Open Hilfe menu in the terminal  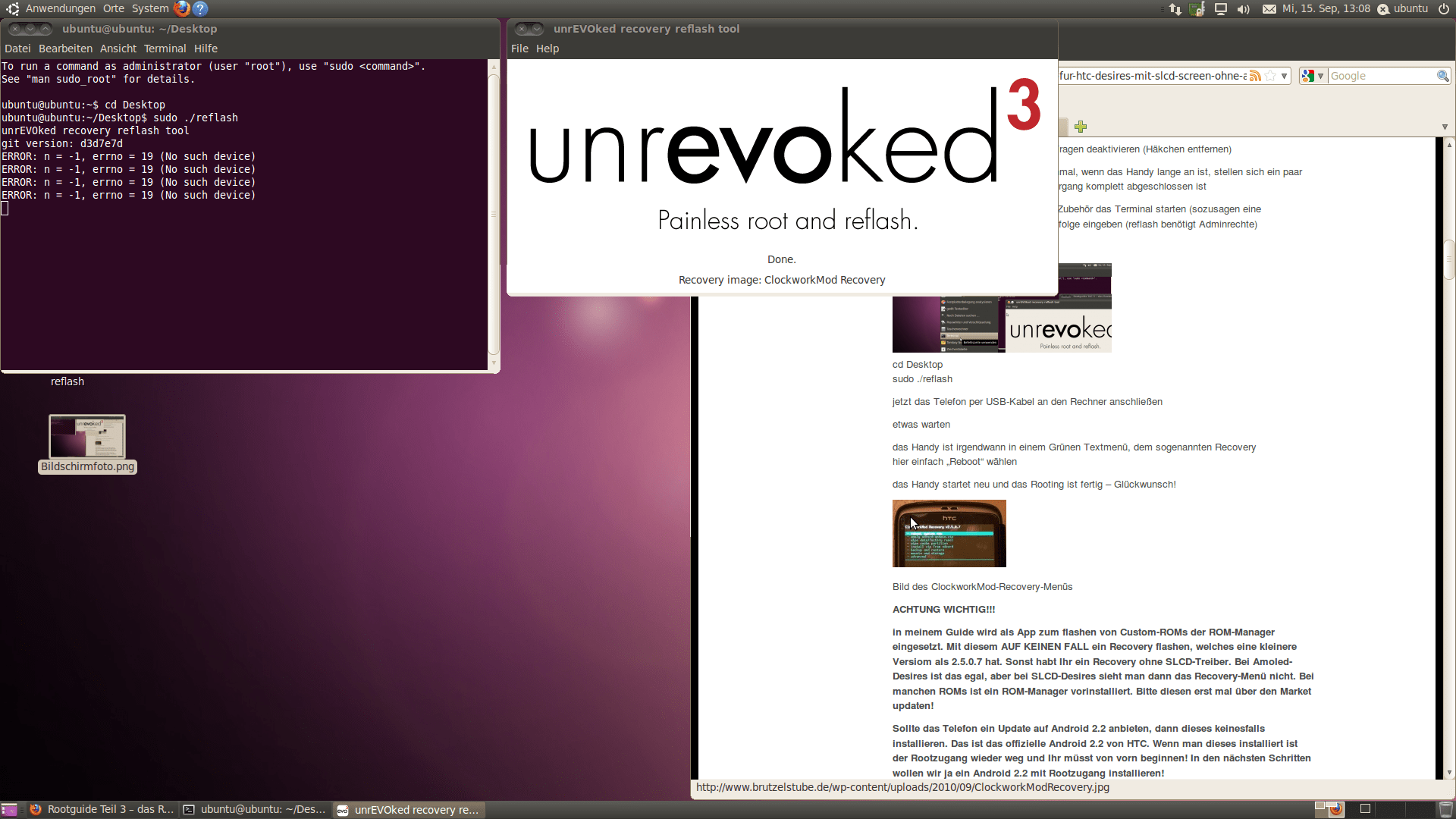click(206, 49)
